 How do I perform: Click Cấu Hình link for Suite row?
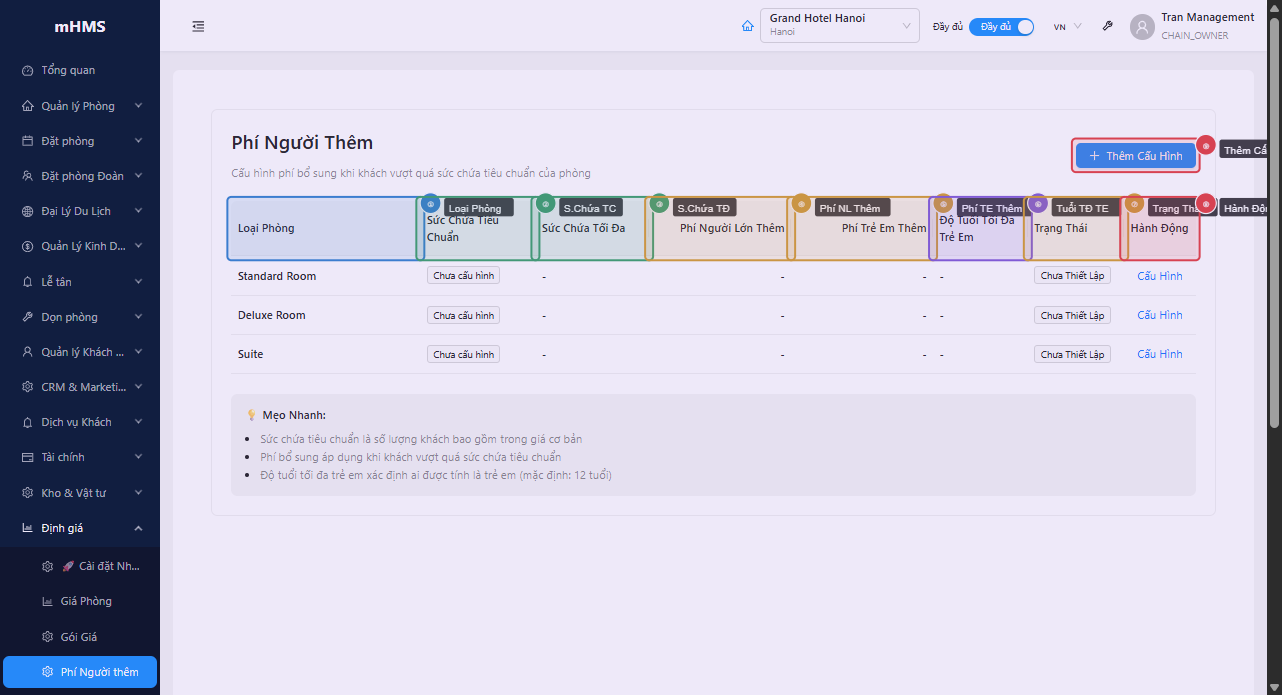click(1159, 354)
